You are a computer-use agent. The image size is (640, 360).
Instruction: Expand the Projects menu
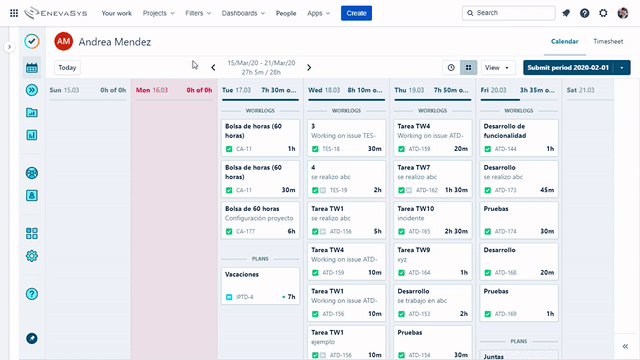[158, 13]
